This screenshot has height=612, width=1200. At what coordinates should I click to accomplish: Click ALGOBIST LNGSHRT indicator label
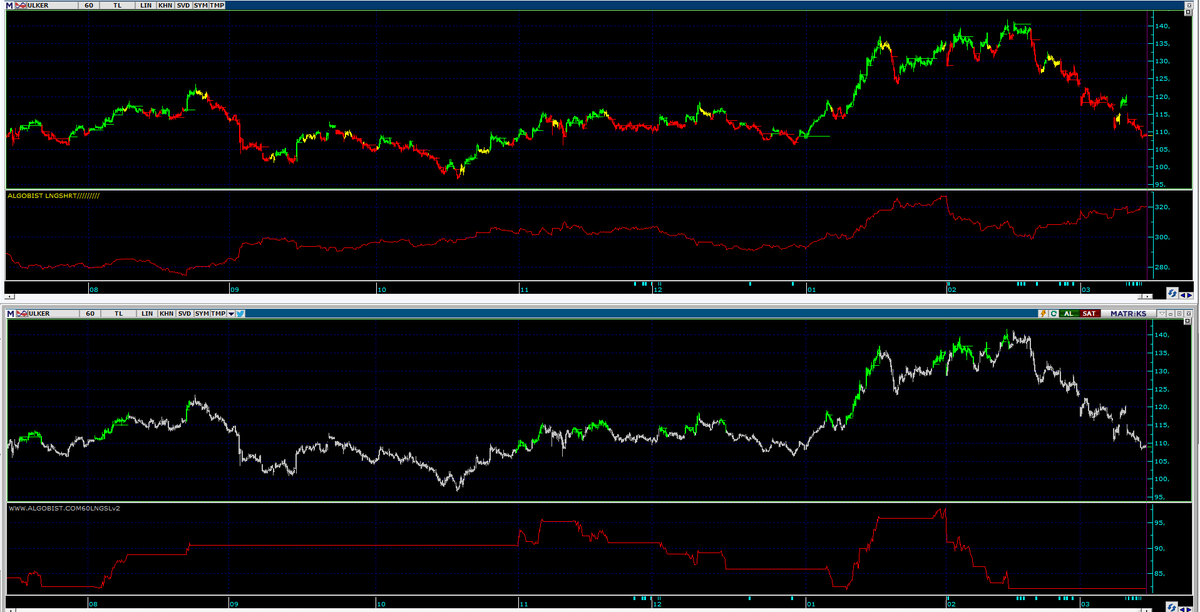[x=54, y=196]
